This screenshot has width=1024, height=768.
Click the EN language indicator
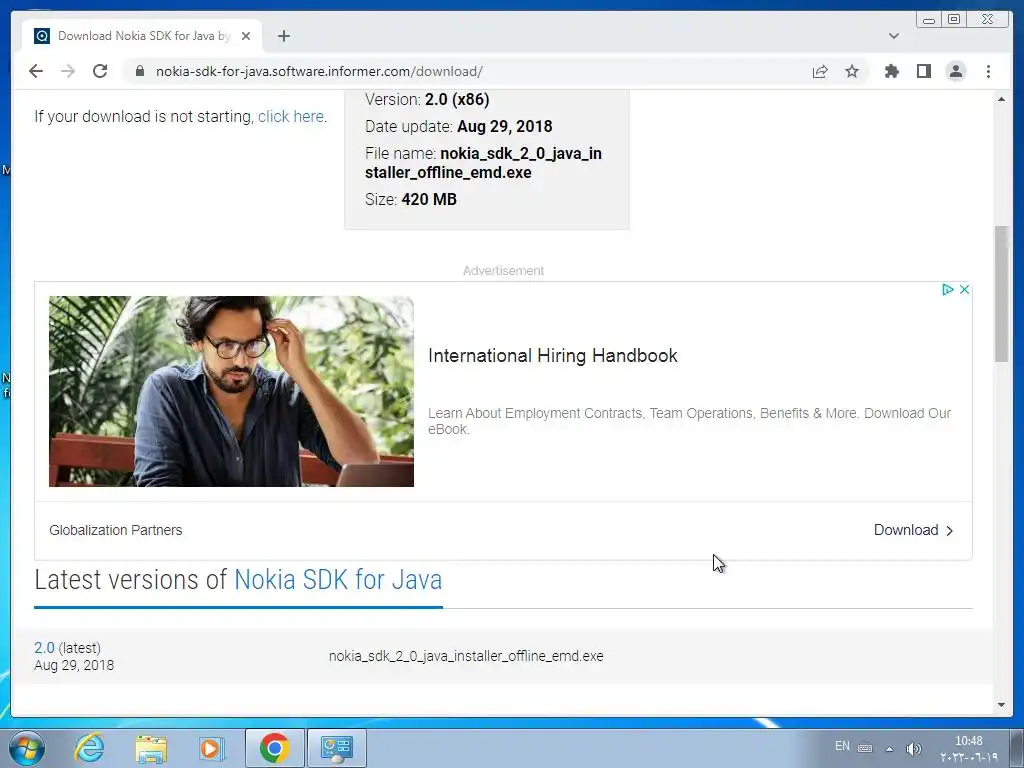(842, 746)
